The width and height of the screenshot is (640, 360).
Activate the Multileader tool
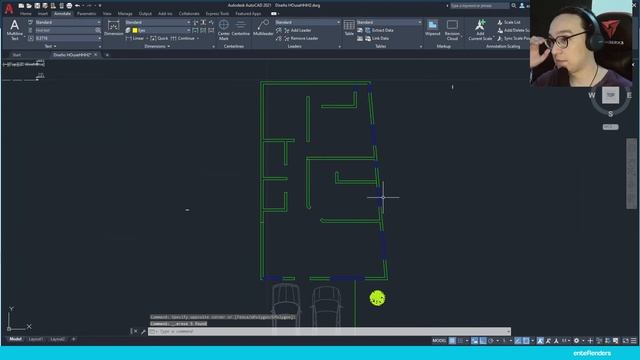click(x=263, y=28)
